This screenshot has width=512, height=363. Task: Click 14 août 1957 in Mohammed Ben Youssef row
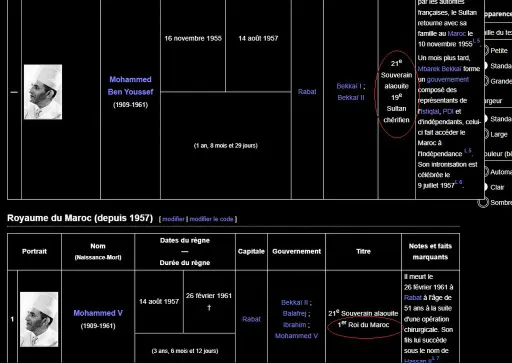(258, 38)
